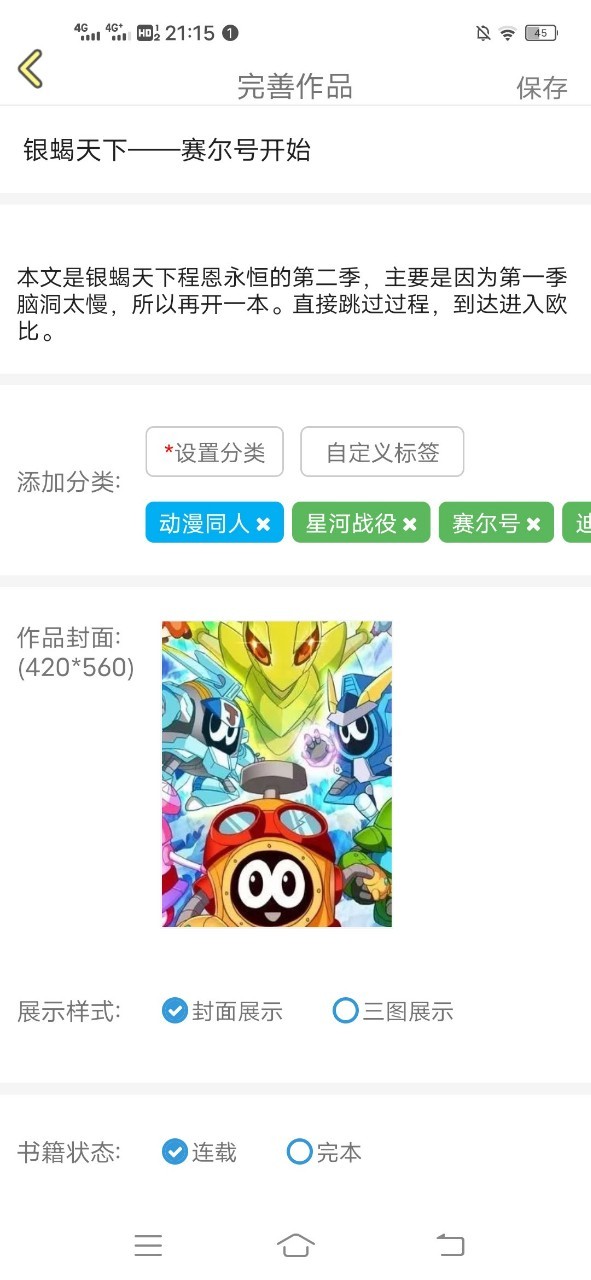The image size is (591, 1280).
Task: Tap the partially visible green tag
Action: pyautogui.click(x=577, y=523)
